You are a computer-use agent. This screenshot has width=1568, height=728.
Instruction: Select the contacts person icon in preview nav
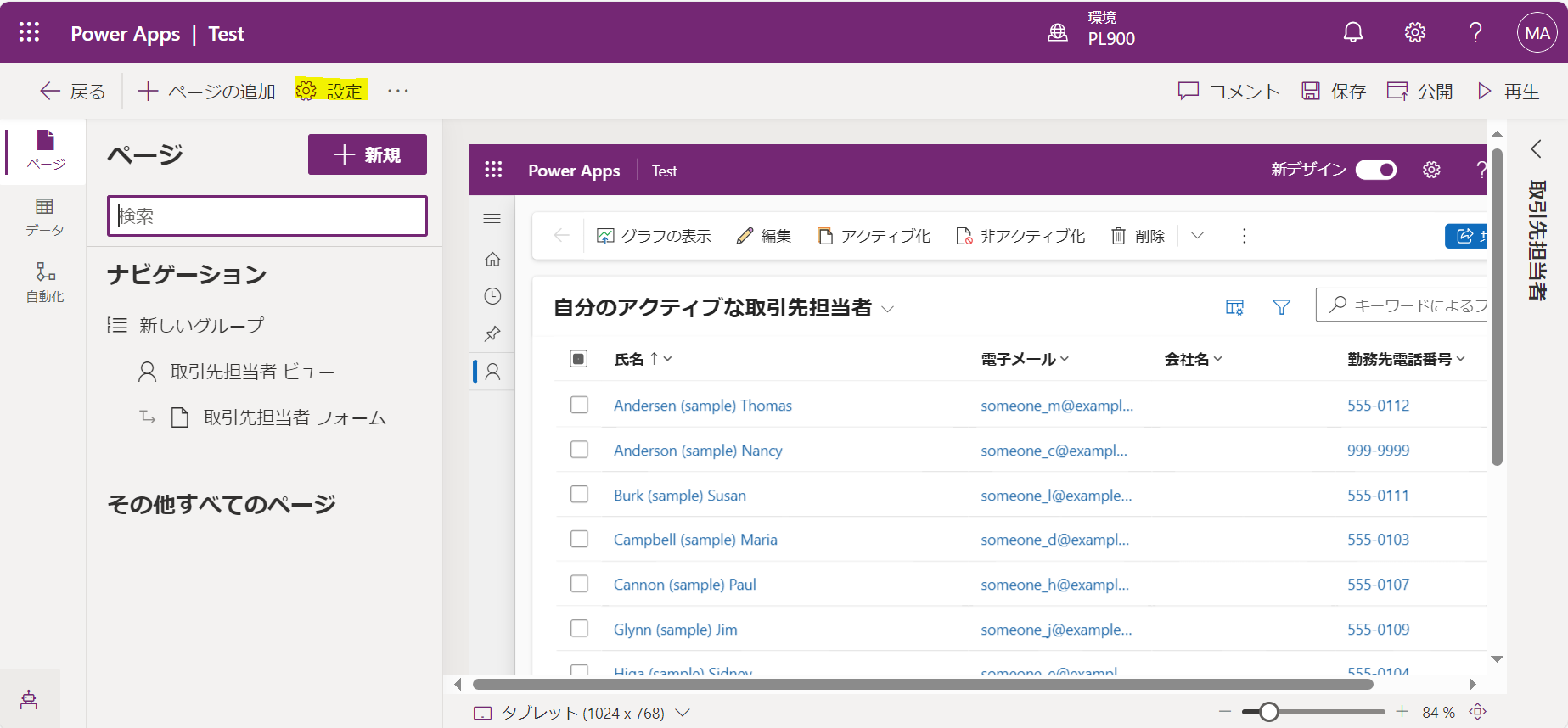point(492,372)
